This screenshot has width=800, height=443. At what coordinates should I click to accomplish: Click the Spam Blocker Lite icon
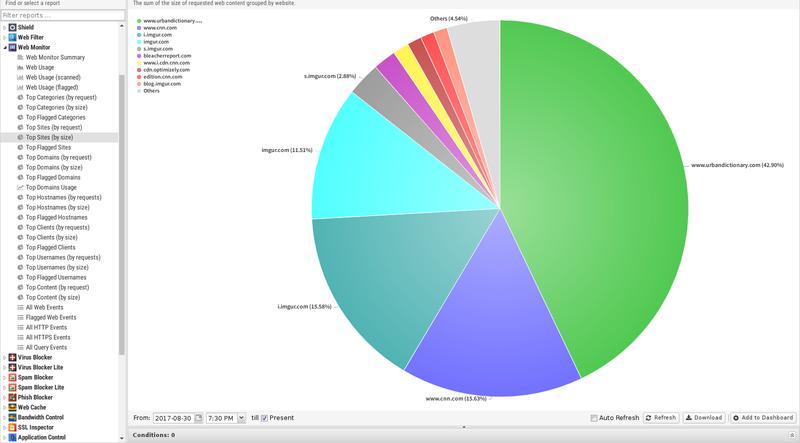point(12,387)
